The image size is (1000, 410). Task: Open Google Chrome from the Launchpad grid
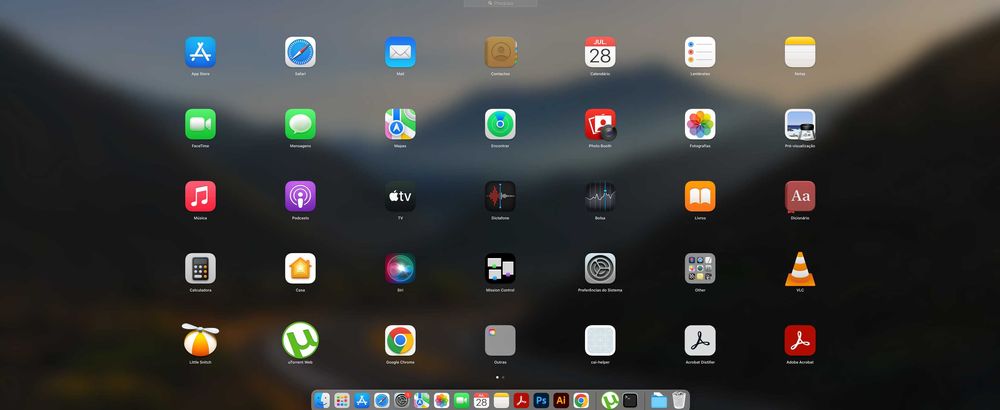[x=401, y=340]
